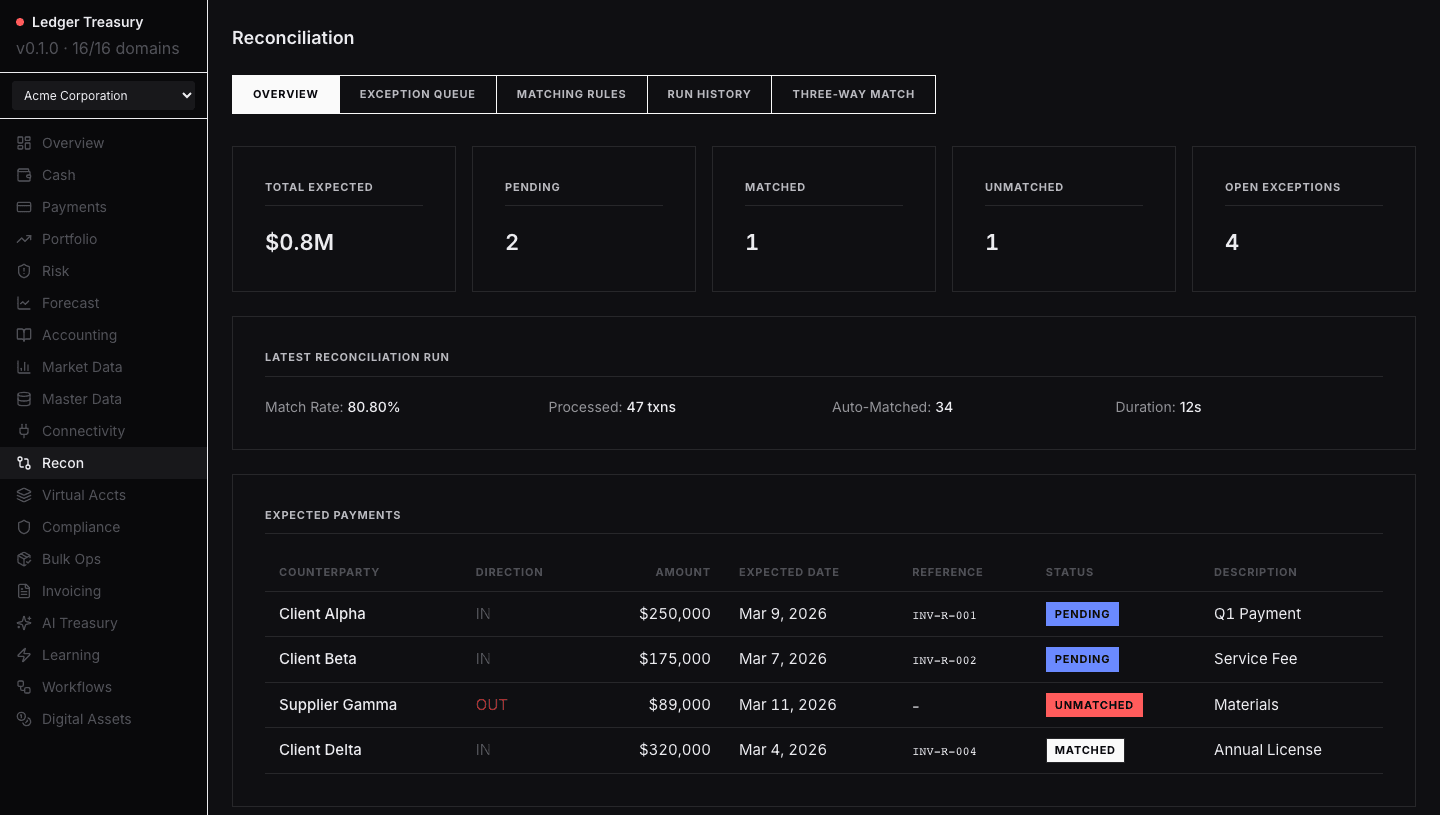The image size is (1440, 815).
Task: Click the Payments card icon
Action: pyautogui.click(x=24, y=207)
